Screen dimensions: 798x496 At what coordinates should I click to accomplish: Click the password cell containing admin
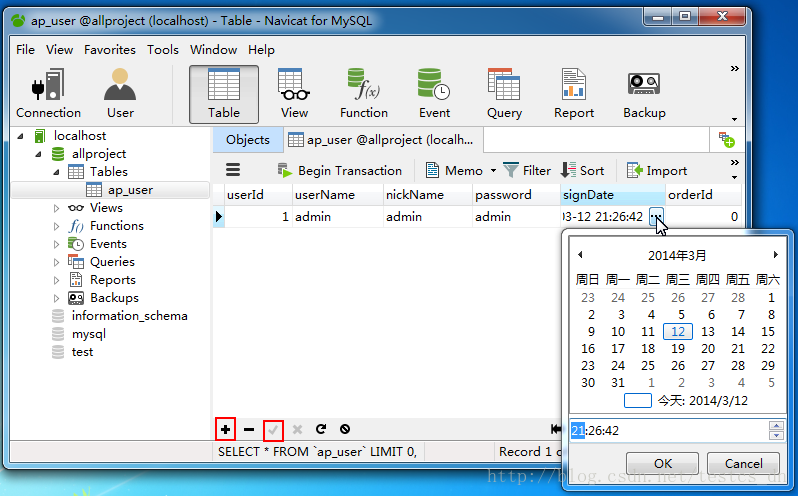point(516,217)
